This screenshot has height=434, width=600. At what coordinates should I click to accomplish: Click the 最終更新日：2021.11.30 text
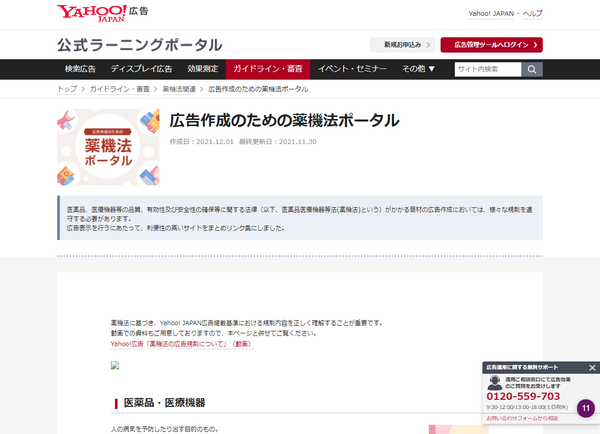coord(277,142)
